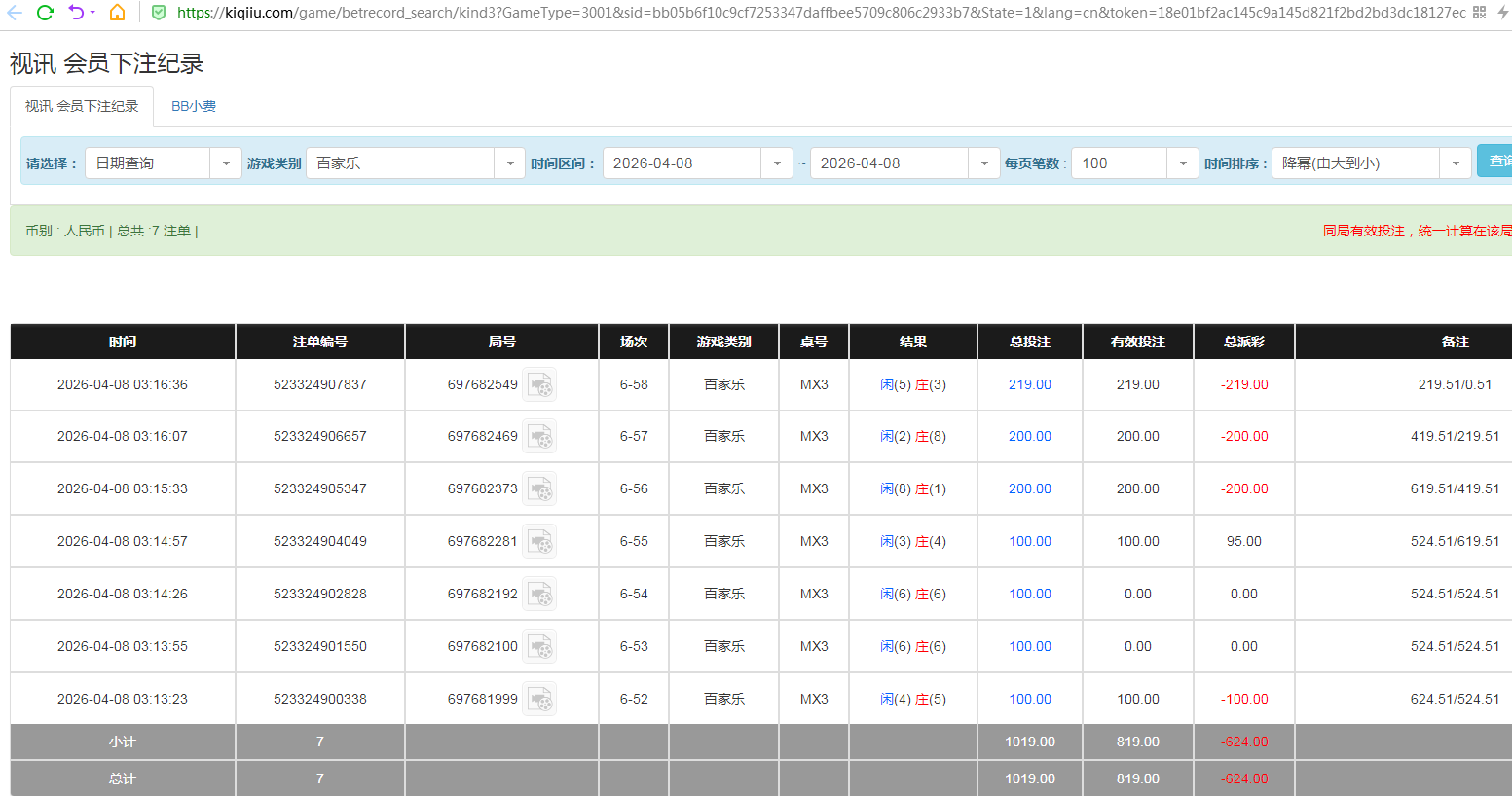Select the 视讯 会员下注纪录 tab

[82, 106]
